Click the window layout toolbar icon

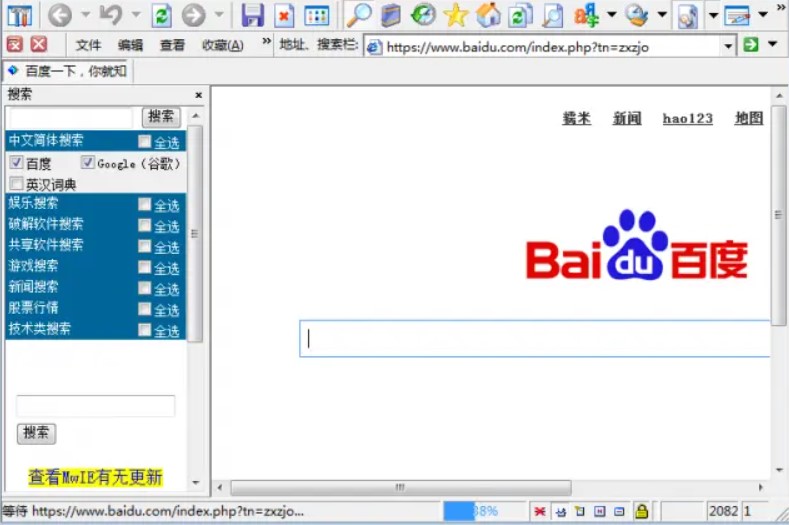[x=737, y=15]
